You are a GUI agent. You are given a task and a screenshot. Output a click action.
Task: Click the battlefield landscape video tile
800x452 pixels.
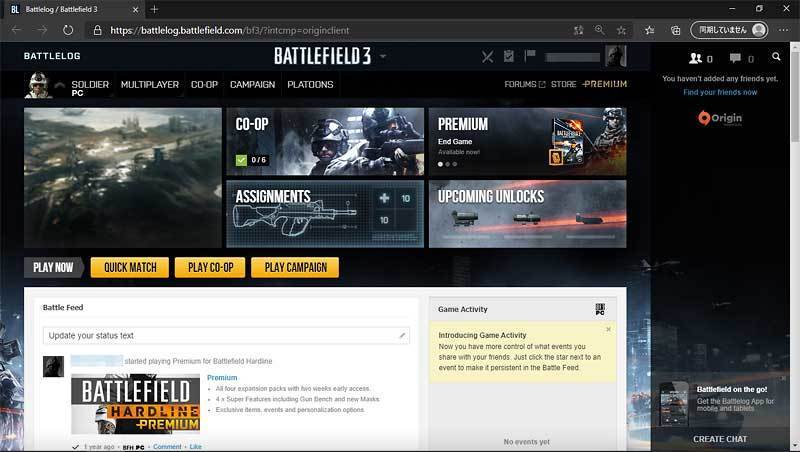123,178
